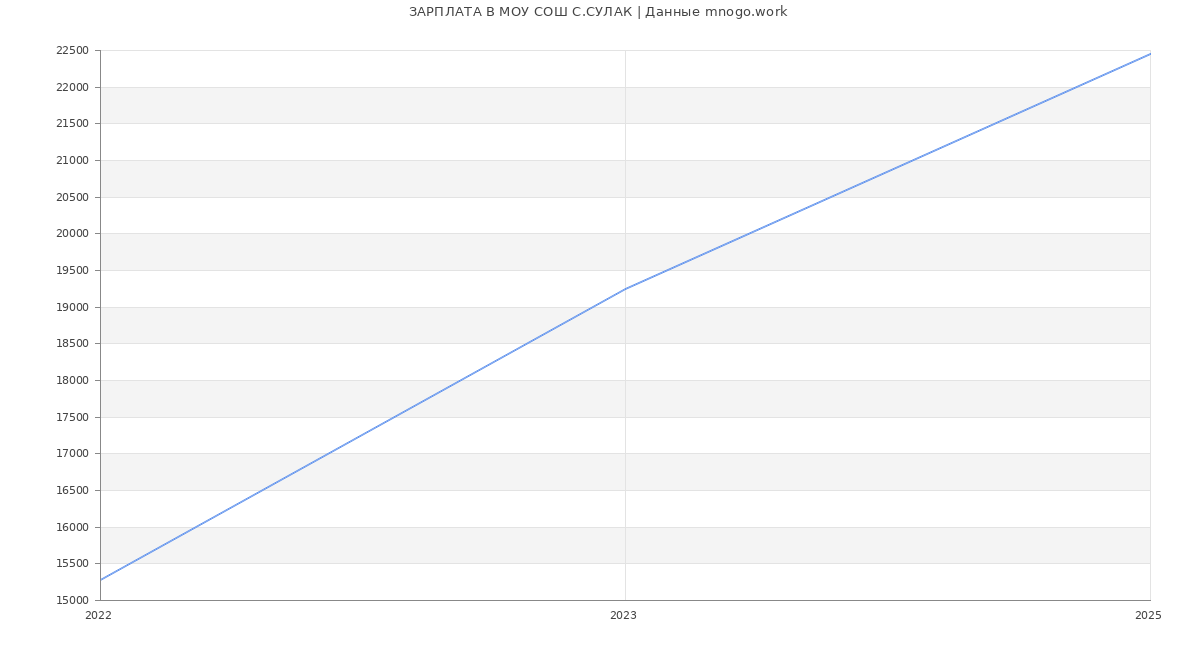The image size is (1200, 650).
Task: Click the 2023 x-axis label
Action: [x=623, y=616]
